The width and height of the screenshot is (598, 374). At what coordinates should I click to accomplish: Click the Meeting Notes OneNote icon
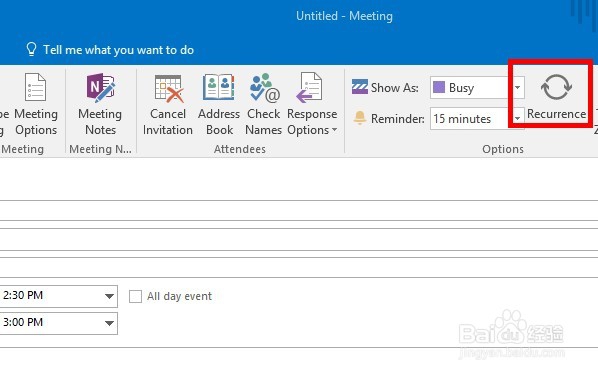pos(100,87)
